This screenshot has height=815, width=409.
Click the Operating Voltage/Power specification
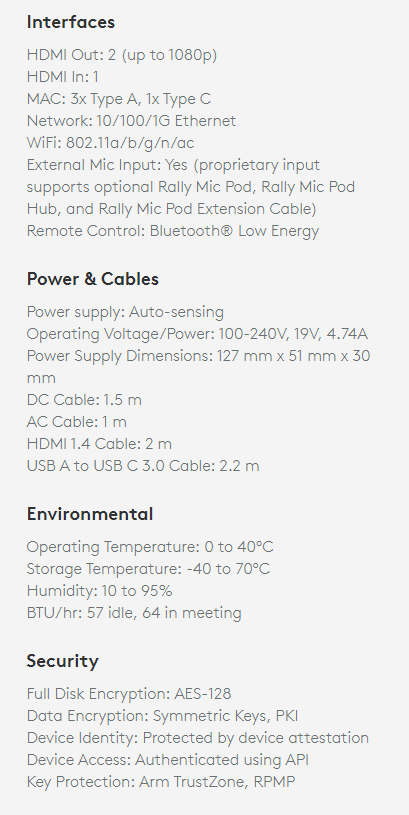197,334
